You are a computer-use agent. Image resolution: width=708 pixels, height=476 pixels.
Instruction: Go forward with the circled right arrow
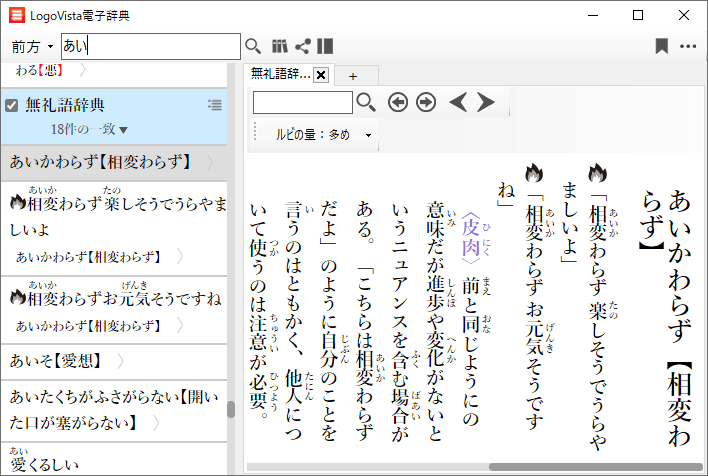[x=426, y=102]
